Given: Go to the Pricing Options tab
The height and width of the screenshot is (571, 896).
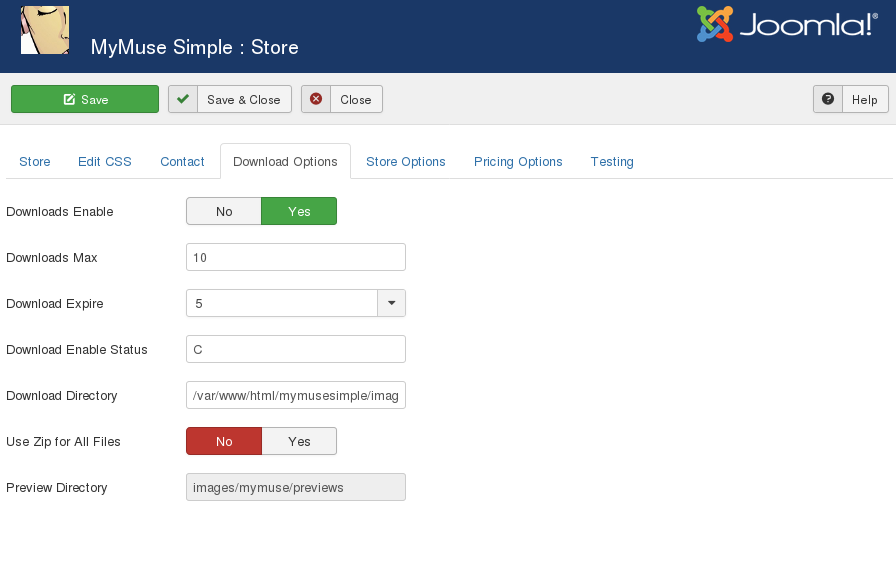Looking at the screenshot, I should pos(518,161).
